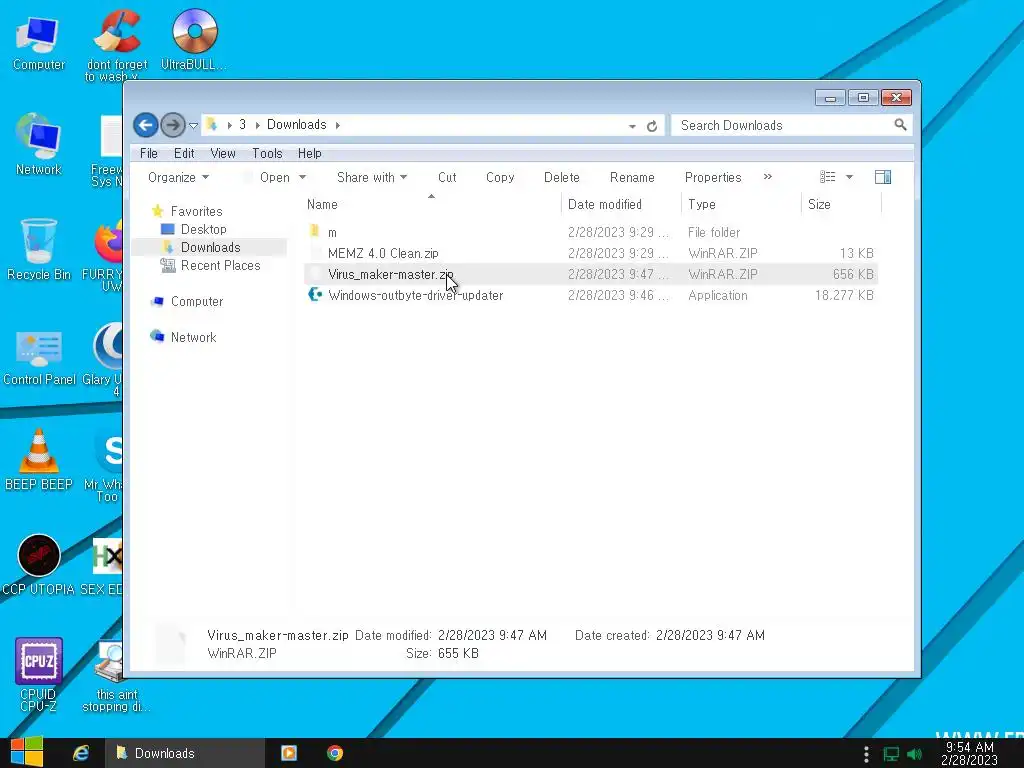Open the Help menu
This screenshot has height=768, width=1024.
coord(310,153)
